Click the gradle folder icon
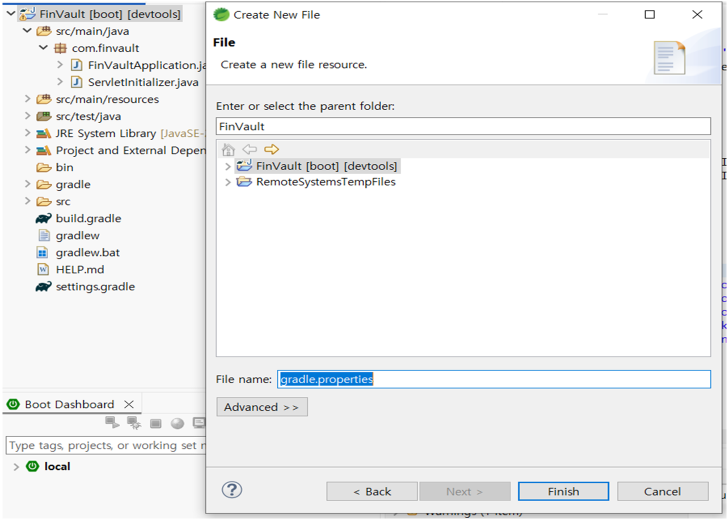 pos(44,184)
